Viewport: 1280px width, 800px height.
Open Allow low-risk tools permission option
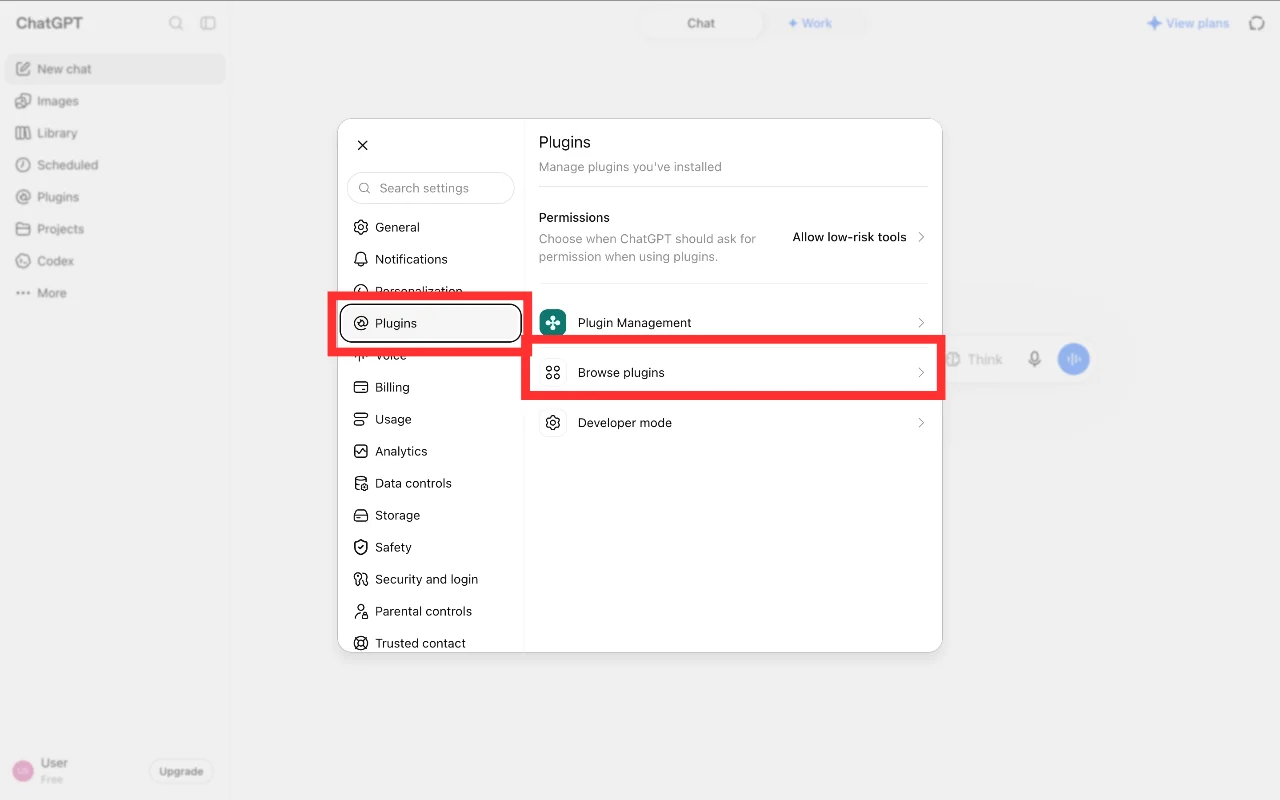pos(859,237)
